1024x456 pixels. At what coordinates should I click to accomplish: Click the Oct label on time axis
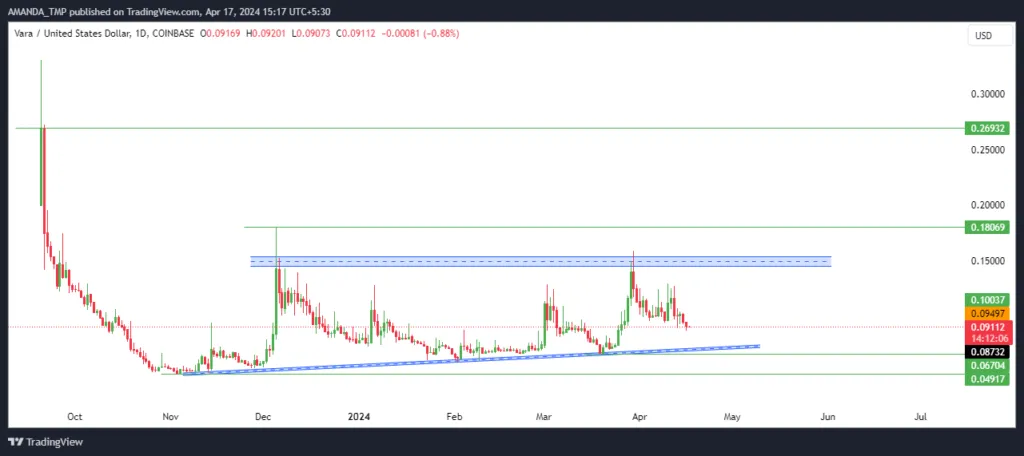click(x=74, y=416)
